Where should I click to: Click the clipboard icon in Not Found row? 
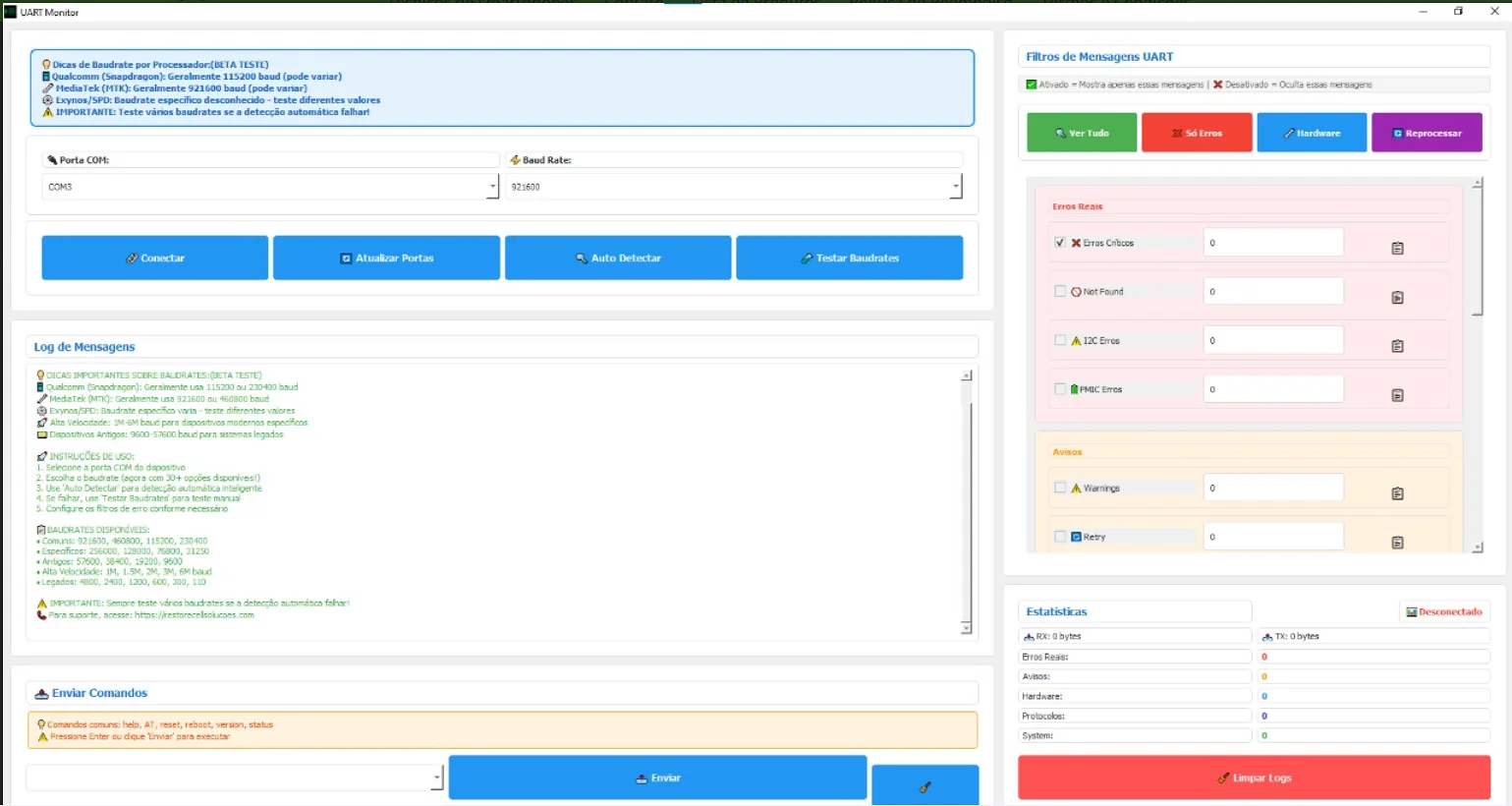(1397, 298)
